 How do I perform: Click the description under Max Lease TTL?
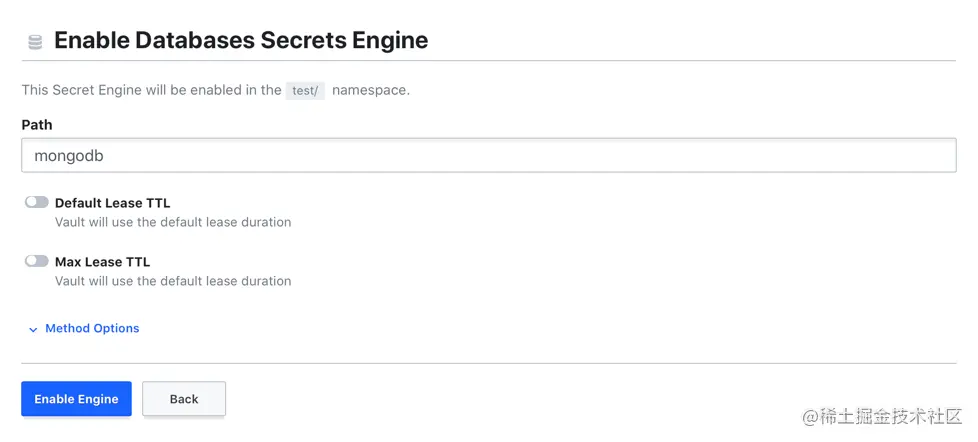[173, 281]
